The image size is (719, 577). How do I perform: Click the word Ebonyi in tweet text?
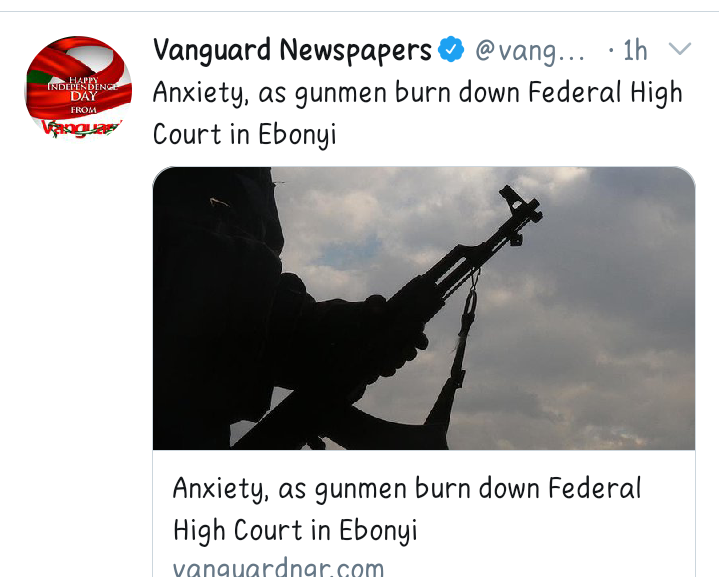[x=297, y=134]
